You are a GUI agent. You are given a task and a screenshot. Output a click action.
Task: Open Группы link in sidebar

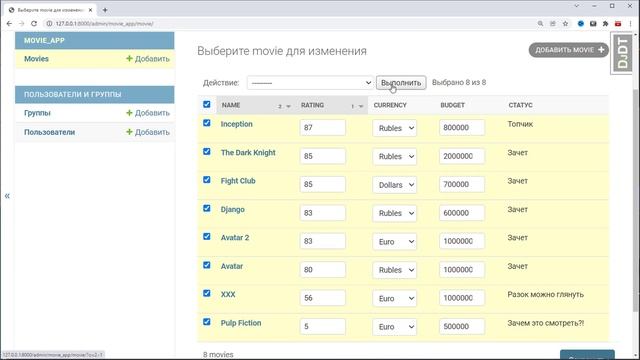tap(37, 113)
